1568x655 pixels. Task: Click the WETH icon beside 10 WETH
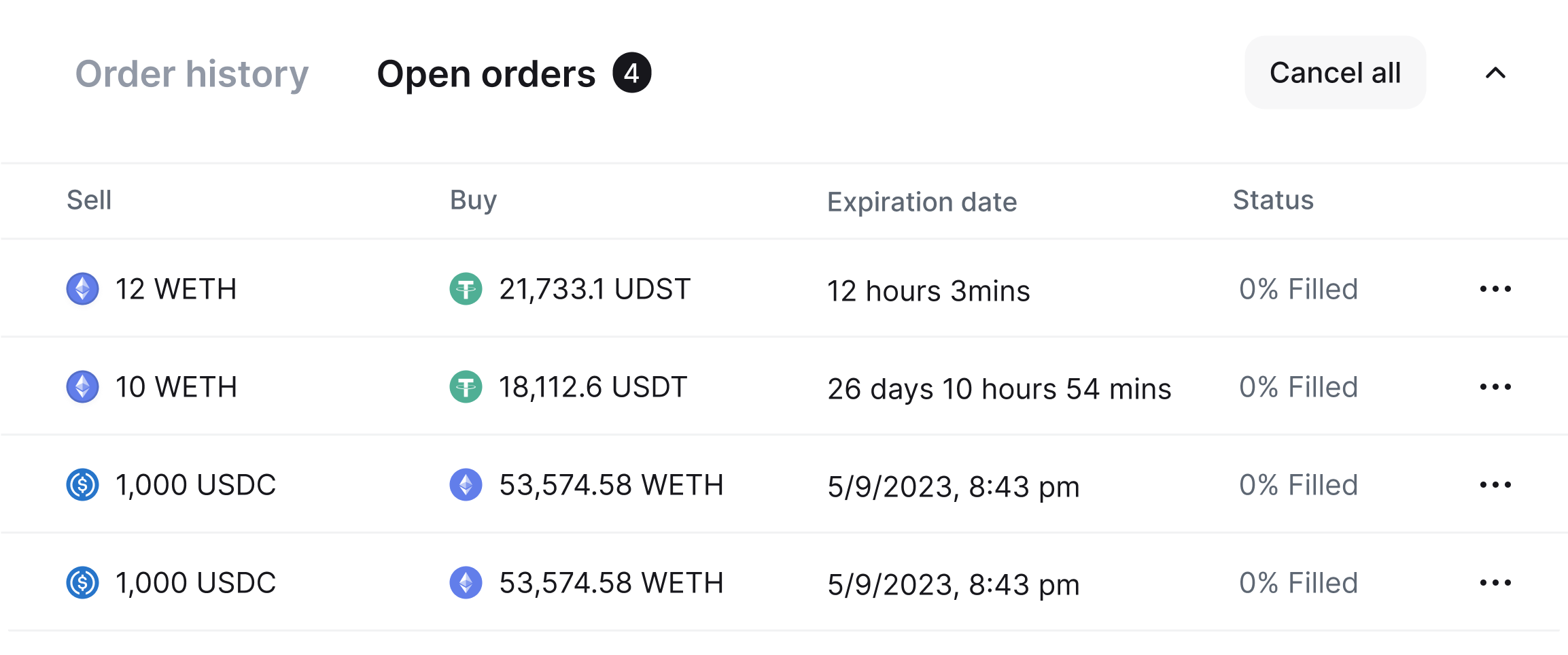point(82,387)
